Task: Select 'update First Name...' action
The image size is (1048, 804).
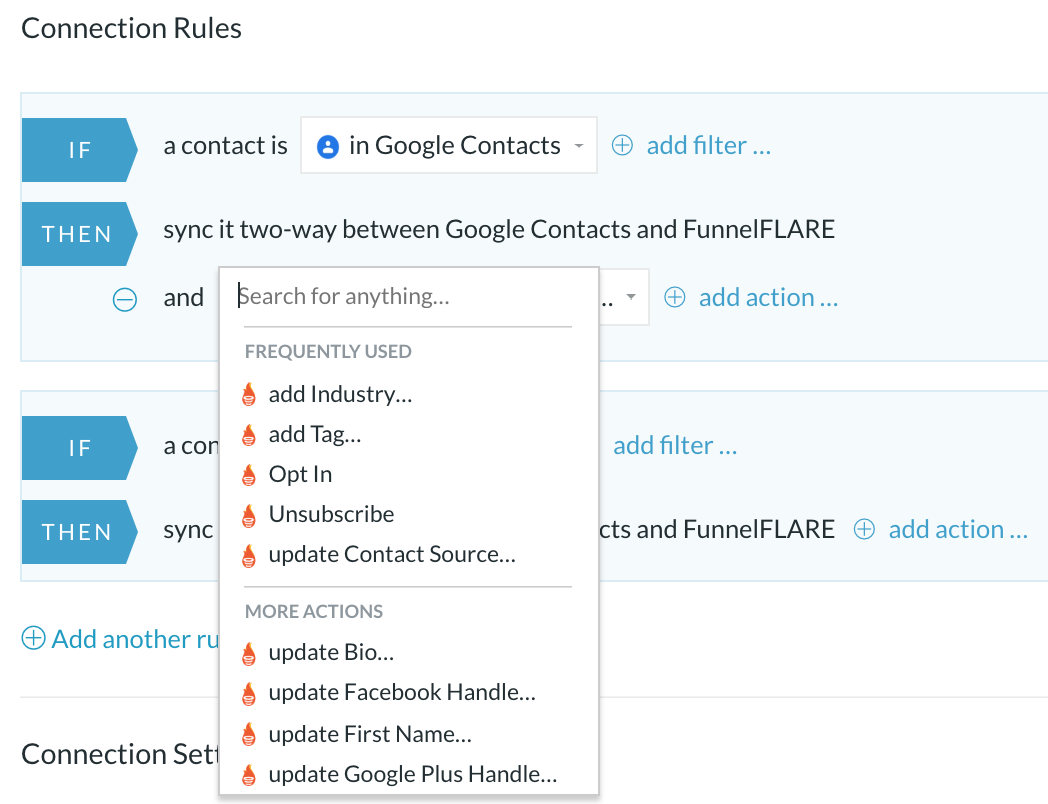Action: pos(370,734)
